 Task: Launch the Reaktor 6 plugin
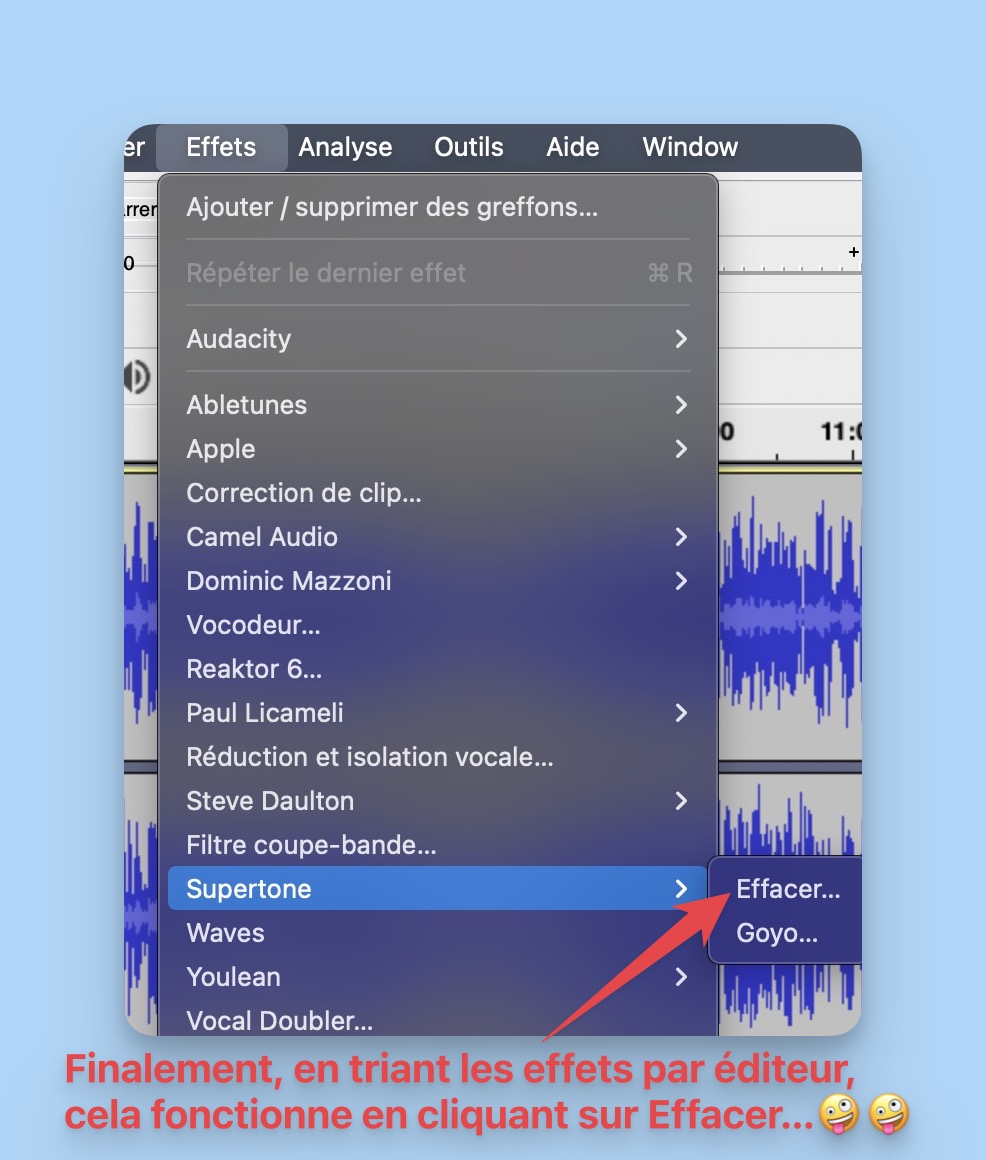tap(437, 669)
